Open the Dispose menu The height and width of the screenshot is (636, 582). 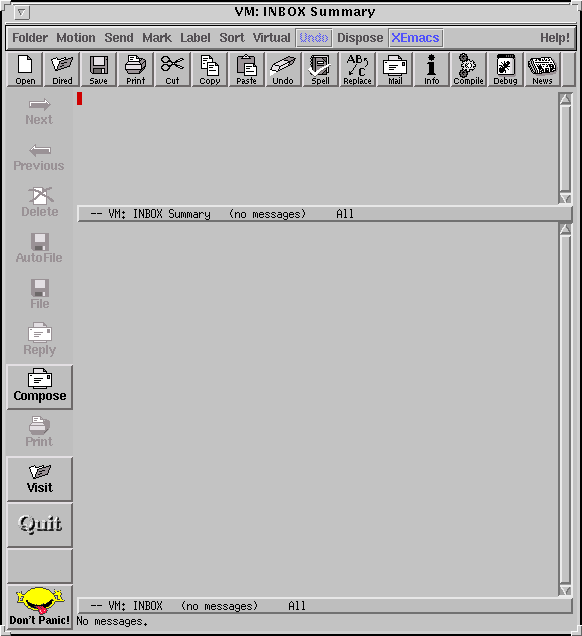coord(360,38)
